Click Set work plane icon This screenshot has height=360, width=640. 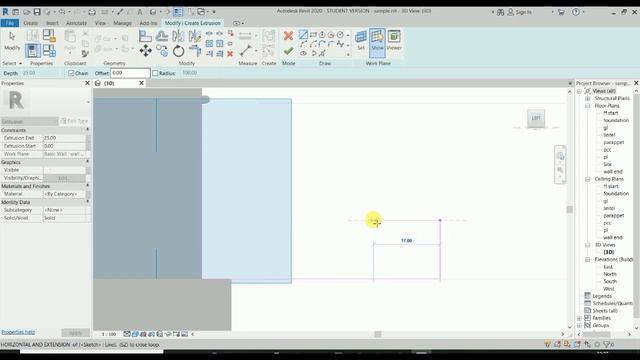[361, 40]
